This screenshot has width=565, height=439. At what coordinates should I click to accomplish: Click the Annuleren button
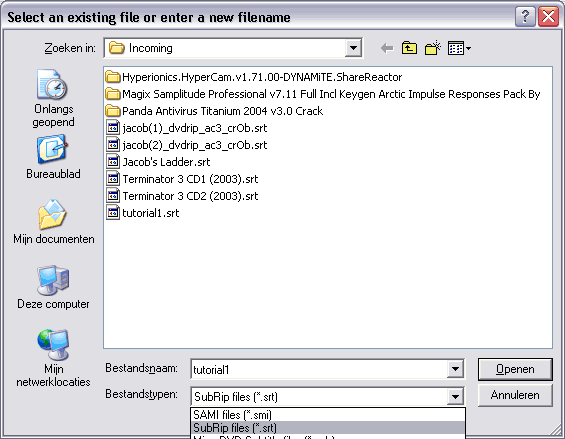[515, 395]
